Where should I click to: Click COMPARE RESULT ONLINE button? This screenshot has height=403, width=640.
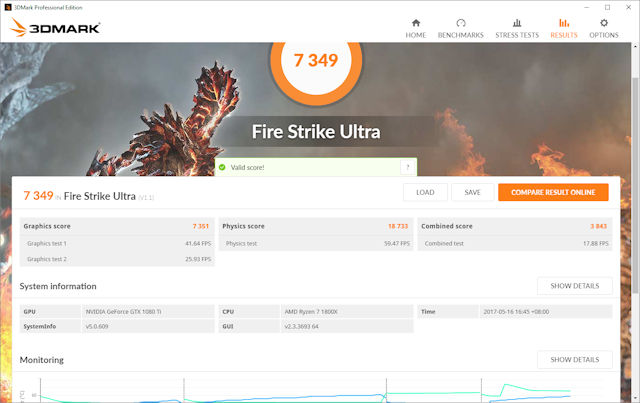[x=553, y=192]
